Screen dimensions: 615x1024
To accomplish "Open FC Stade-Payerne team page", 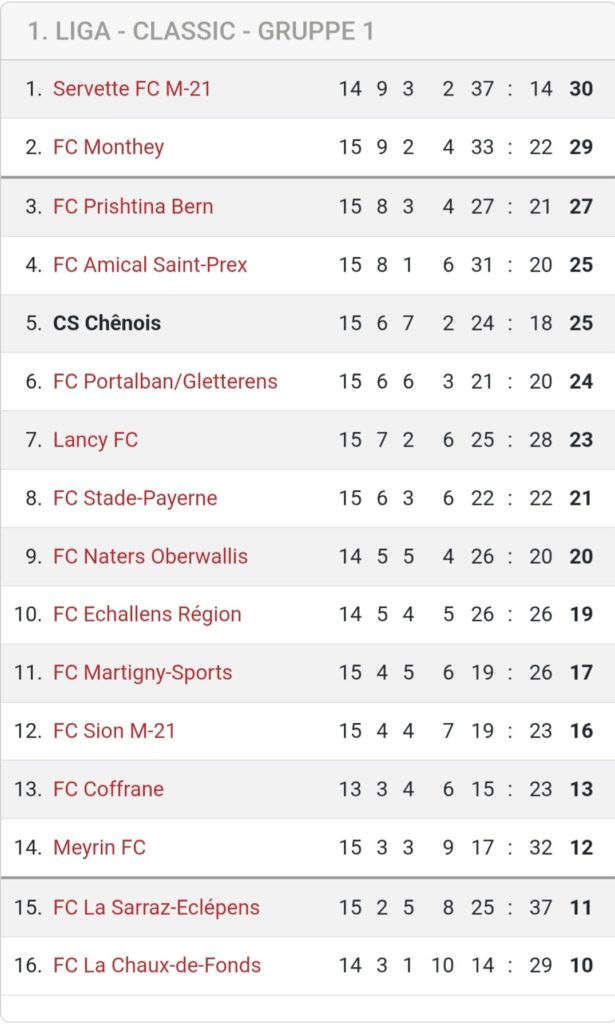I will pos(134,498).
